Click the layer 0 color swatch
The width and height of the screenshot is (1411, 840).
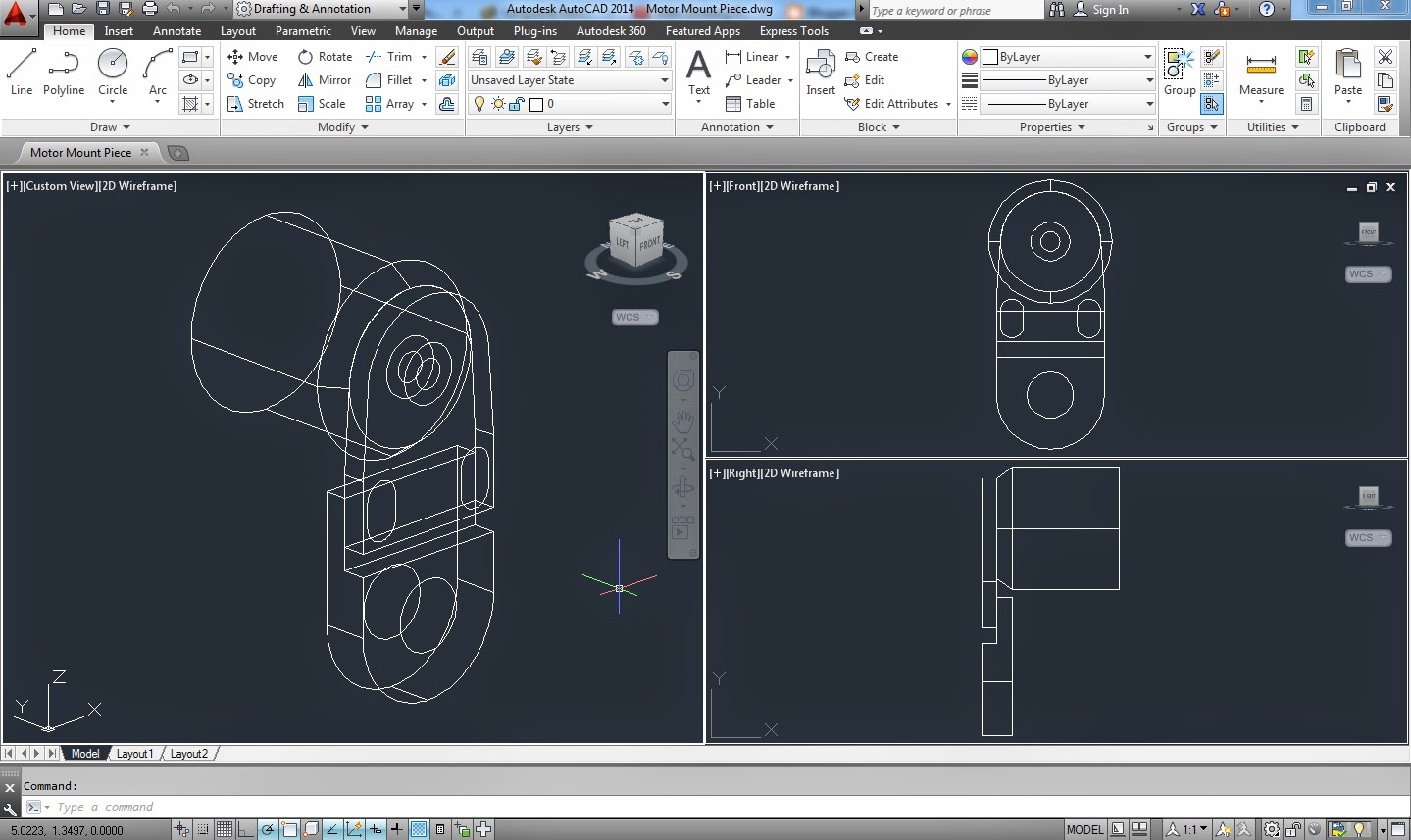tap(535, 104)
